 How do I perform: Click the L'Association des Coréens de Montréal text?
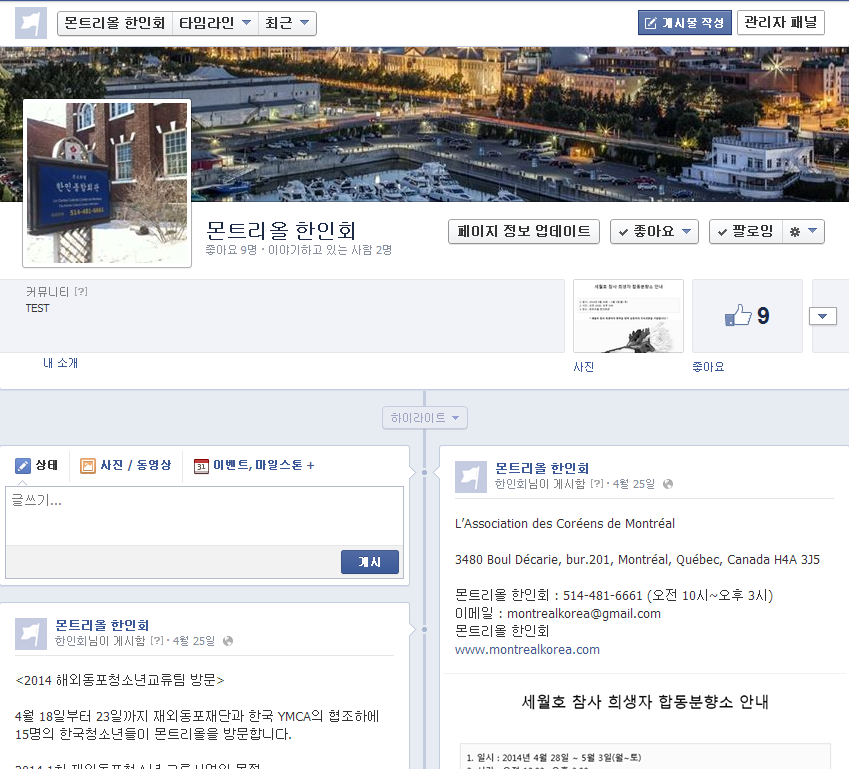(565, 524)
